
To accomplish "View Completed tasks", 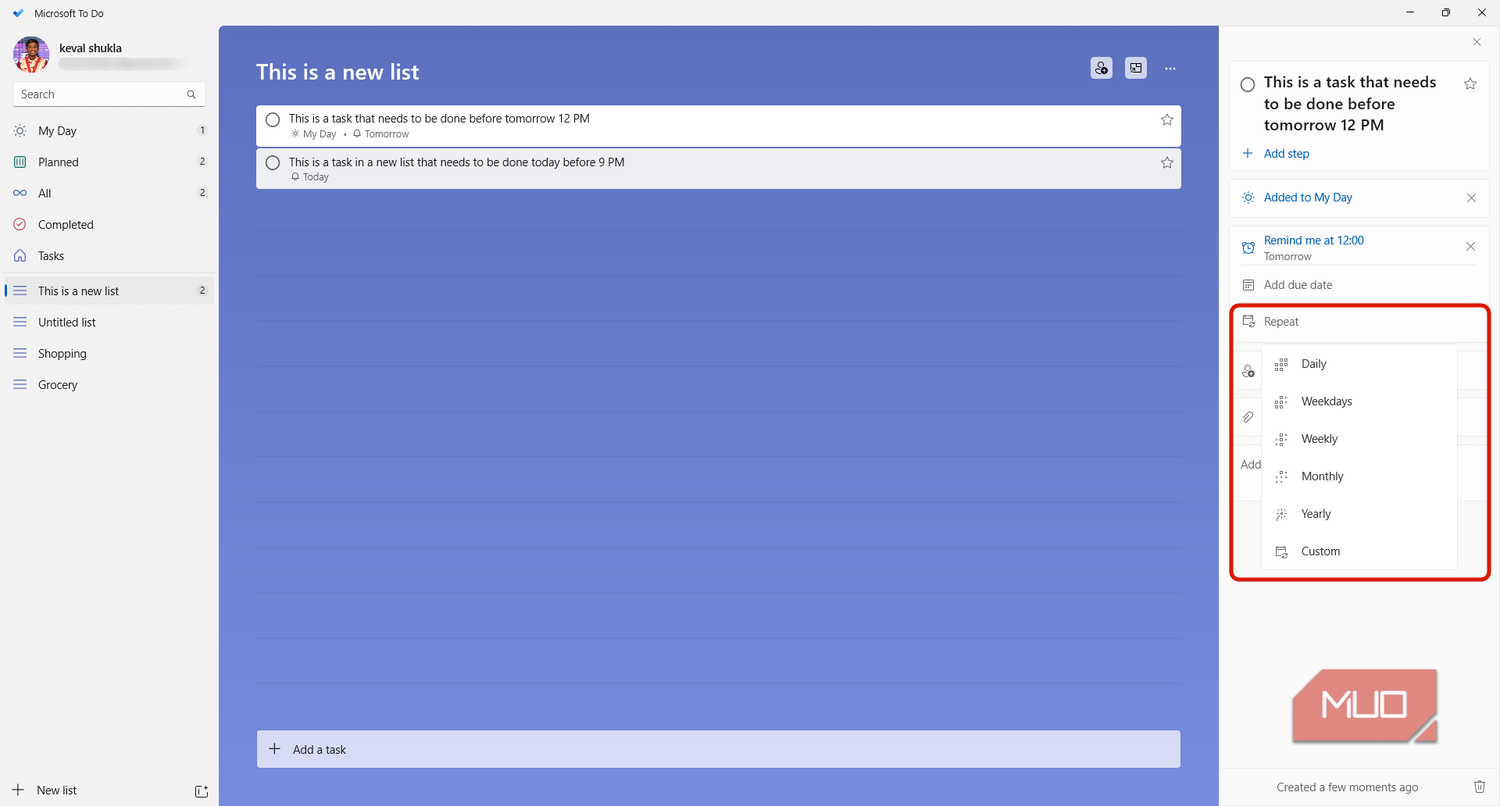I will [x=108, y=225].
